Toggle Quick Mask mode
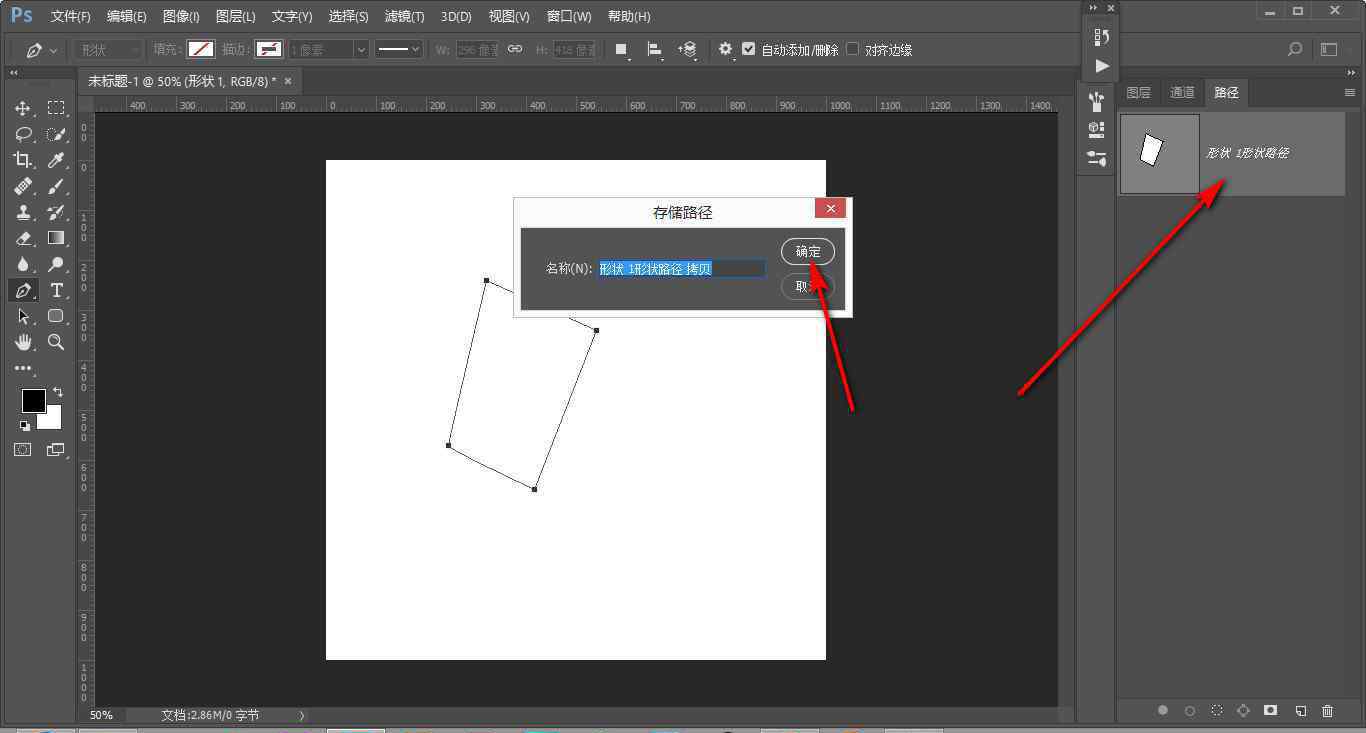This screenshot has height=733, width=1366. click(x=23, y=450)
